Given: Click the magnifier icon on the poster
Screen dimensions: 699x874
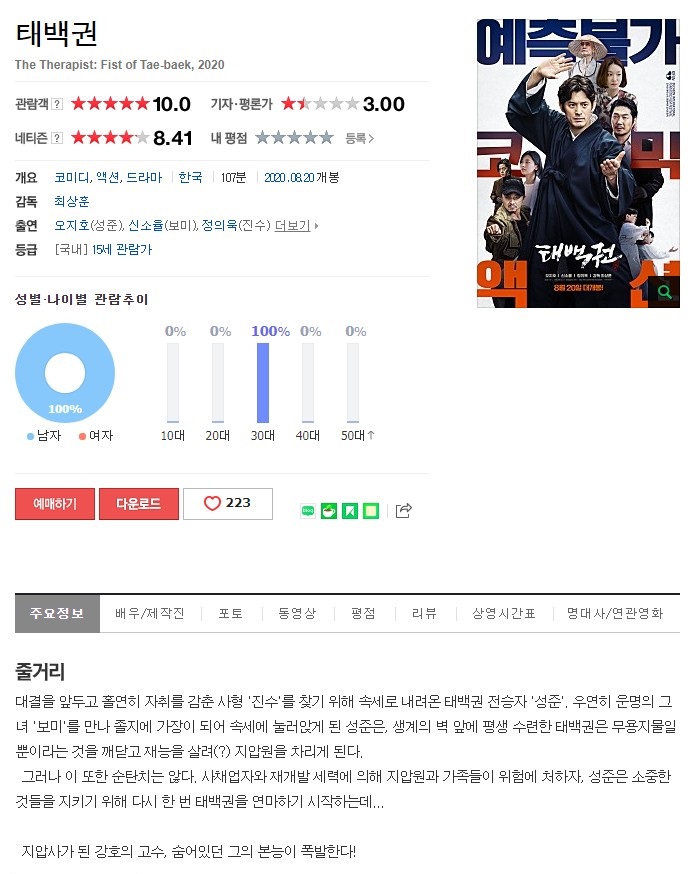Looking at the screenshot, I should [x=665, y=292].
